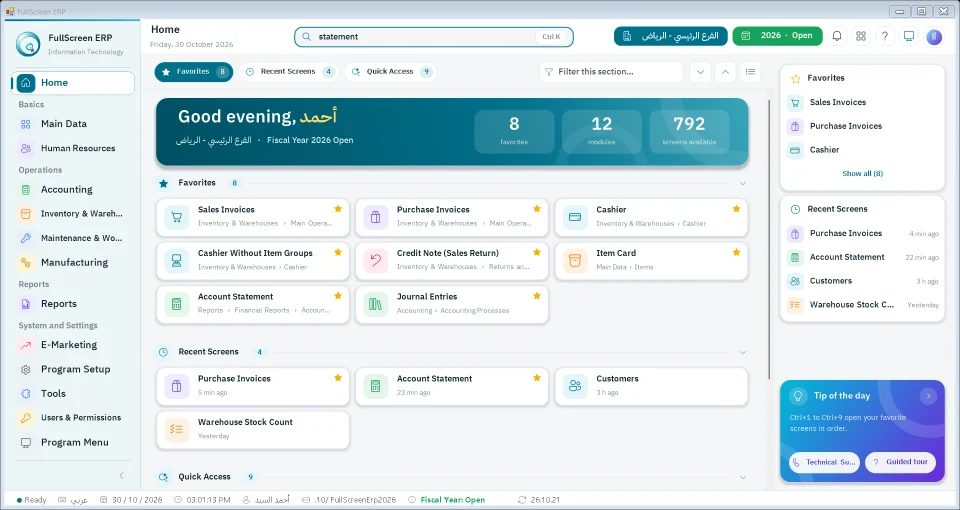Open Users & Permissions in sidebar
This screenshot has width=960, height=510.
click(x=73, y=418)
